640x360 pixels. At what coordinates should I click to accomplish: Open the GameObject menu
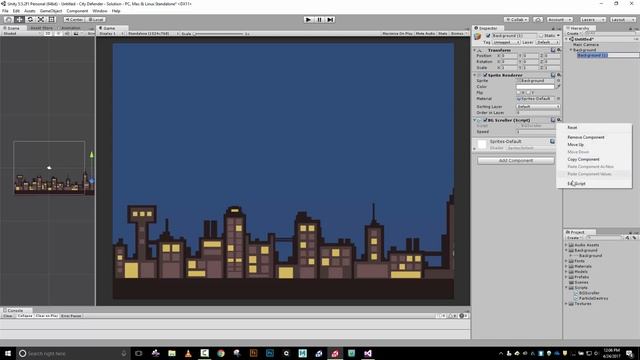click(51, 11)
